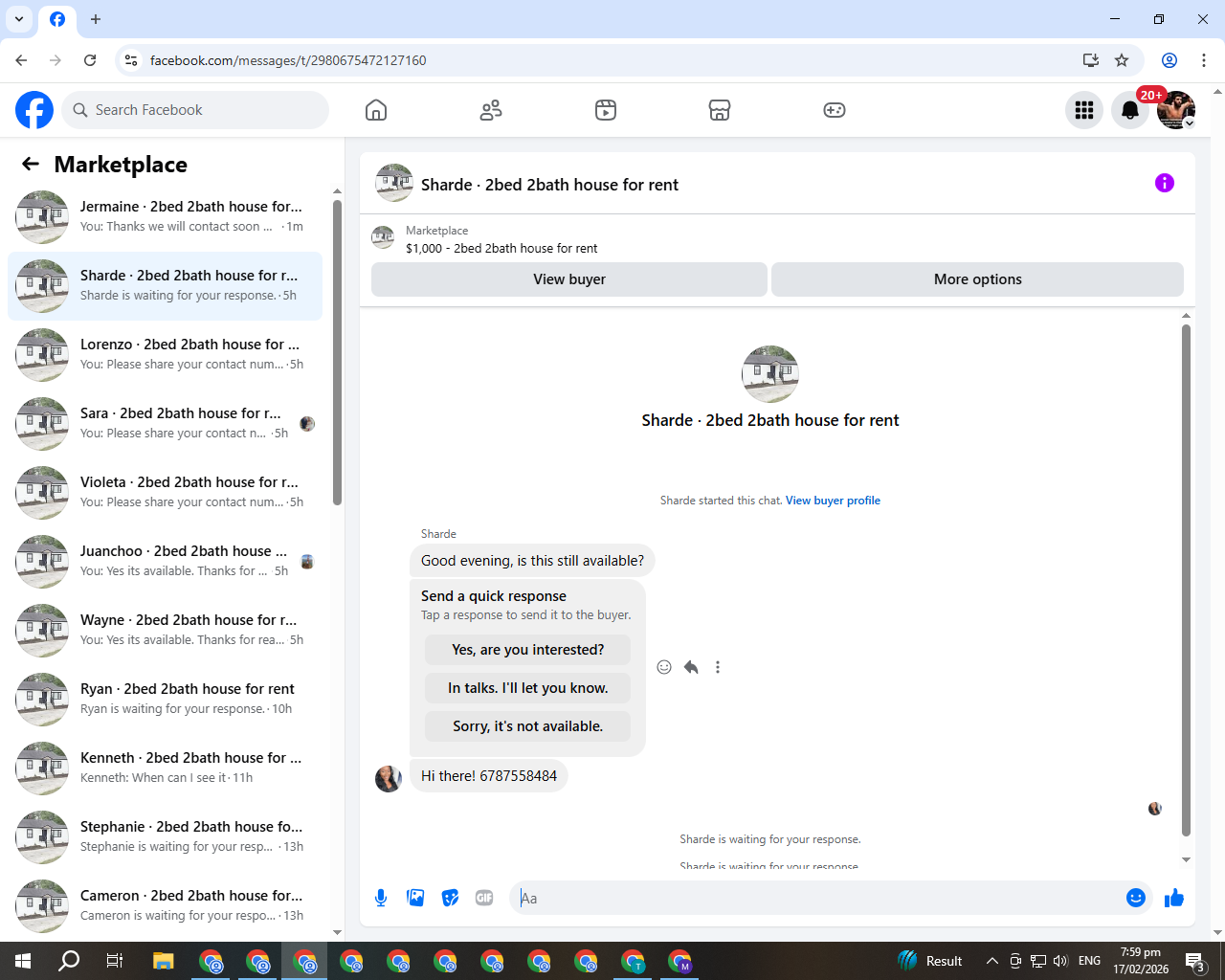
Task: Open the View buyer profile link
Action: tap(833, 501)
